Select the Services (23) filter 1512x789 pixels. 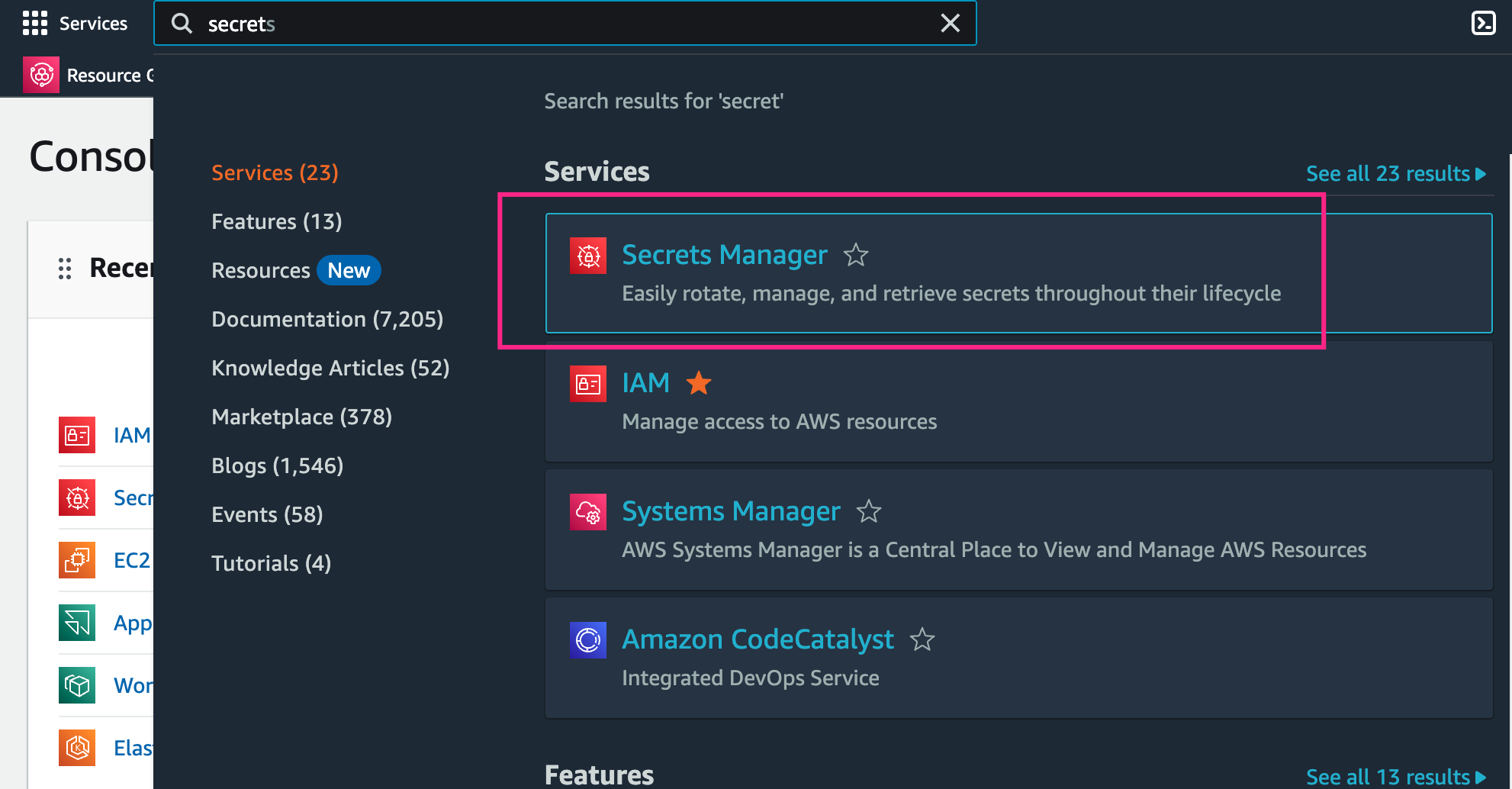click(275, 173)
